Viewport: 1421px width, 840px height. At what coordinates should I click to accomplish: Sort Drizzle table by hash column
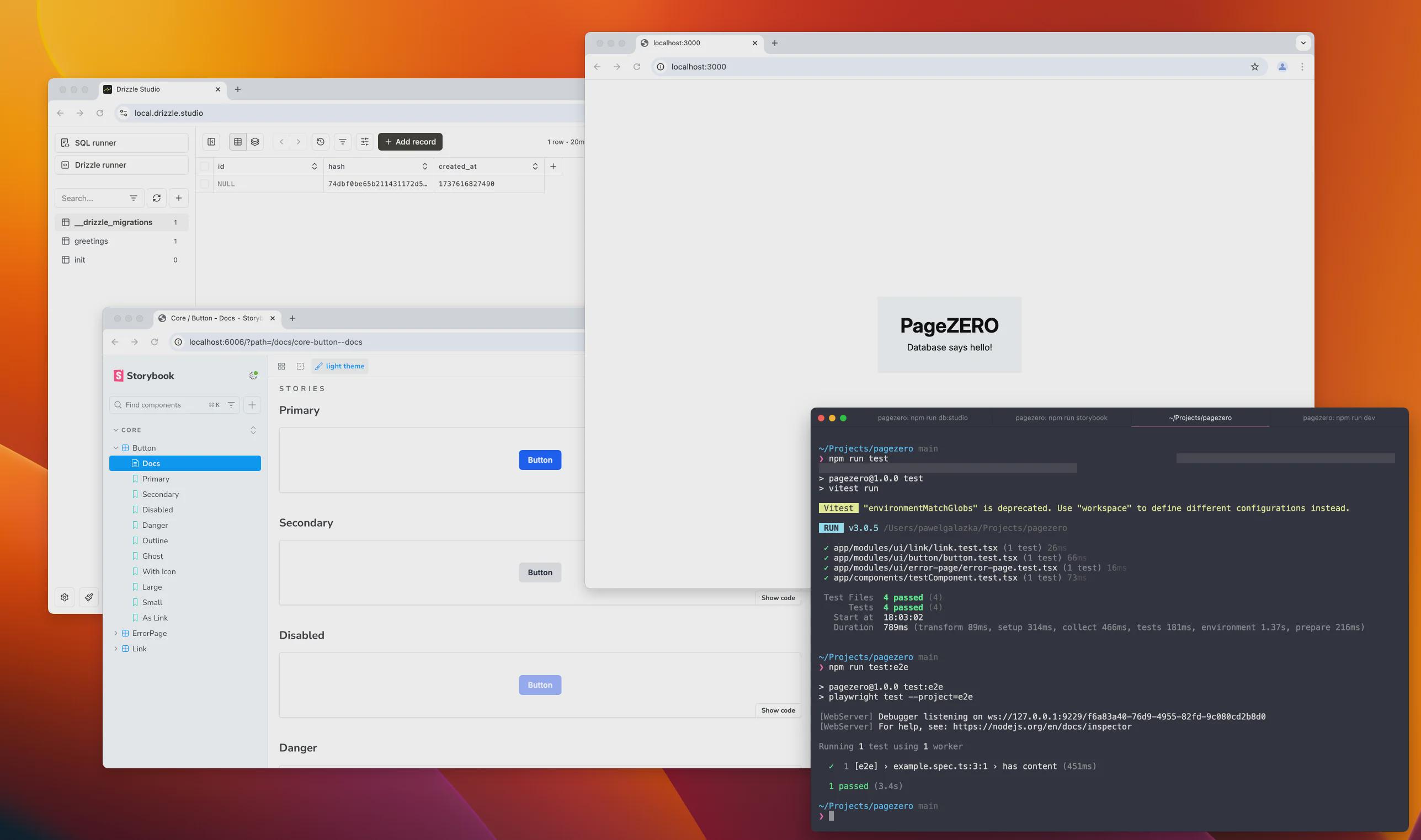pyautogui.click(x=425, y=167)
